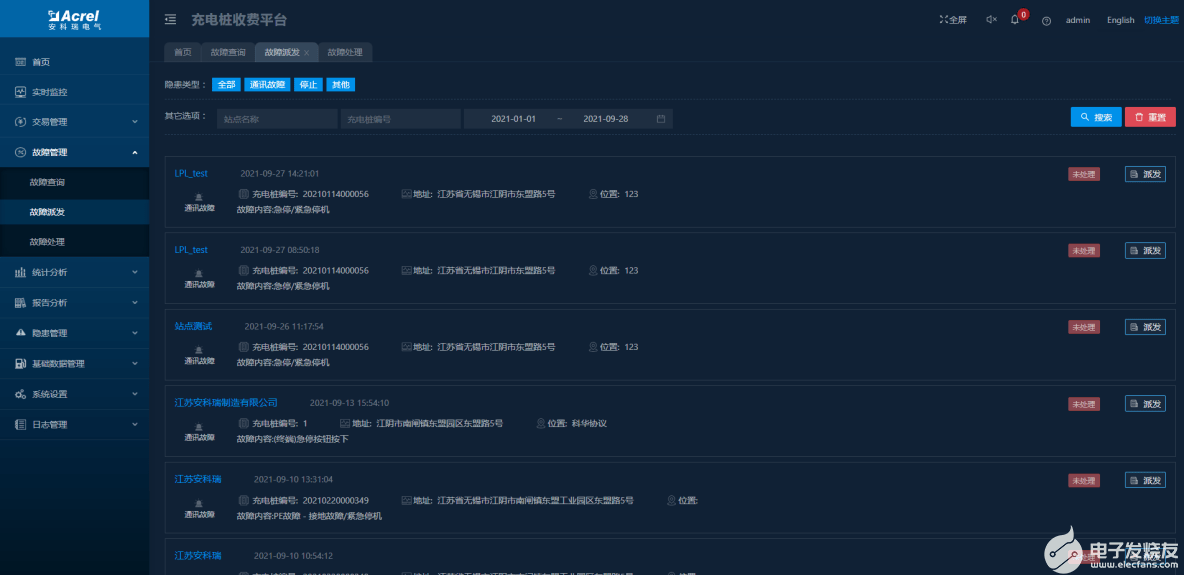The height and width of the screenshot is (575, 1184).
Task: Click the red 重置 reset button
Action: pos(1150,117)
